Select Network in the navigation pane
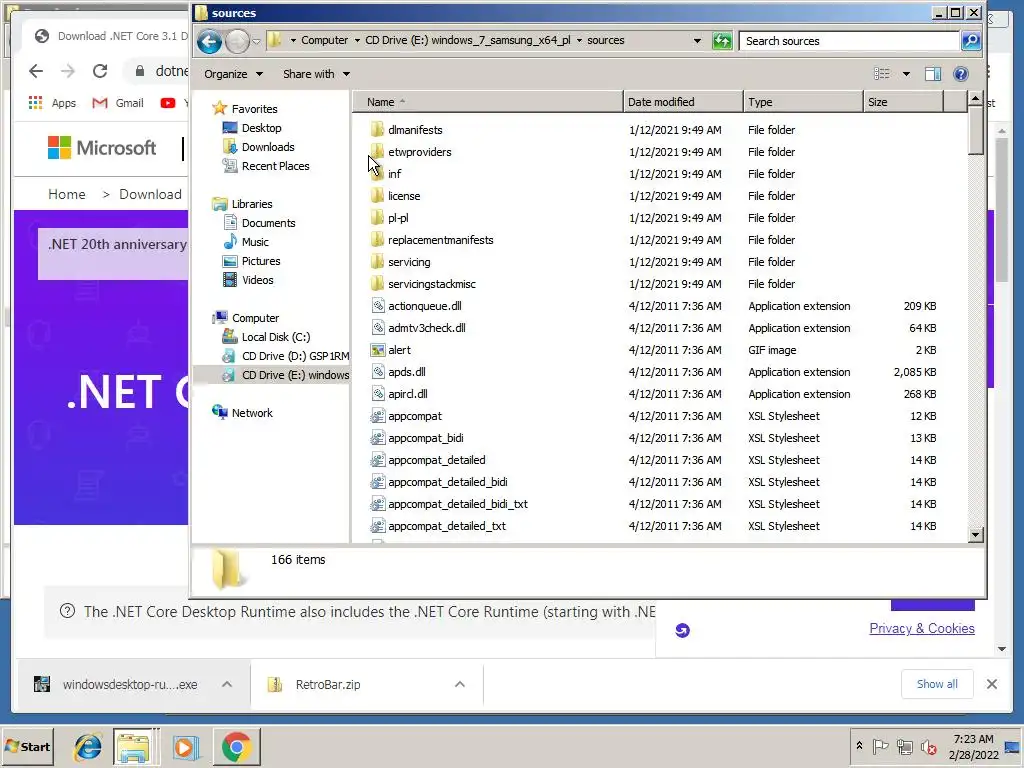This screenshot has height=768, width=1024. pyautogui.click(x=252, y=413)
